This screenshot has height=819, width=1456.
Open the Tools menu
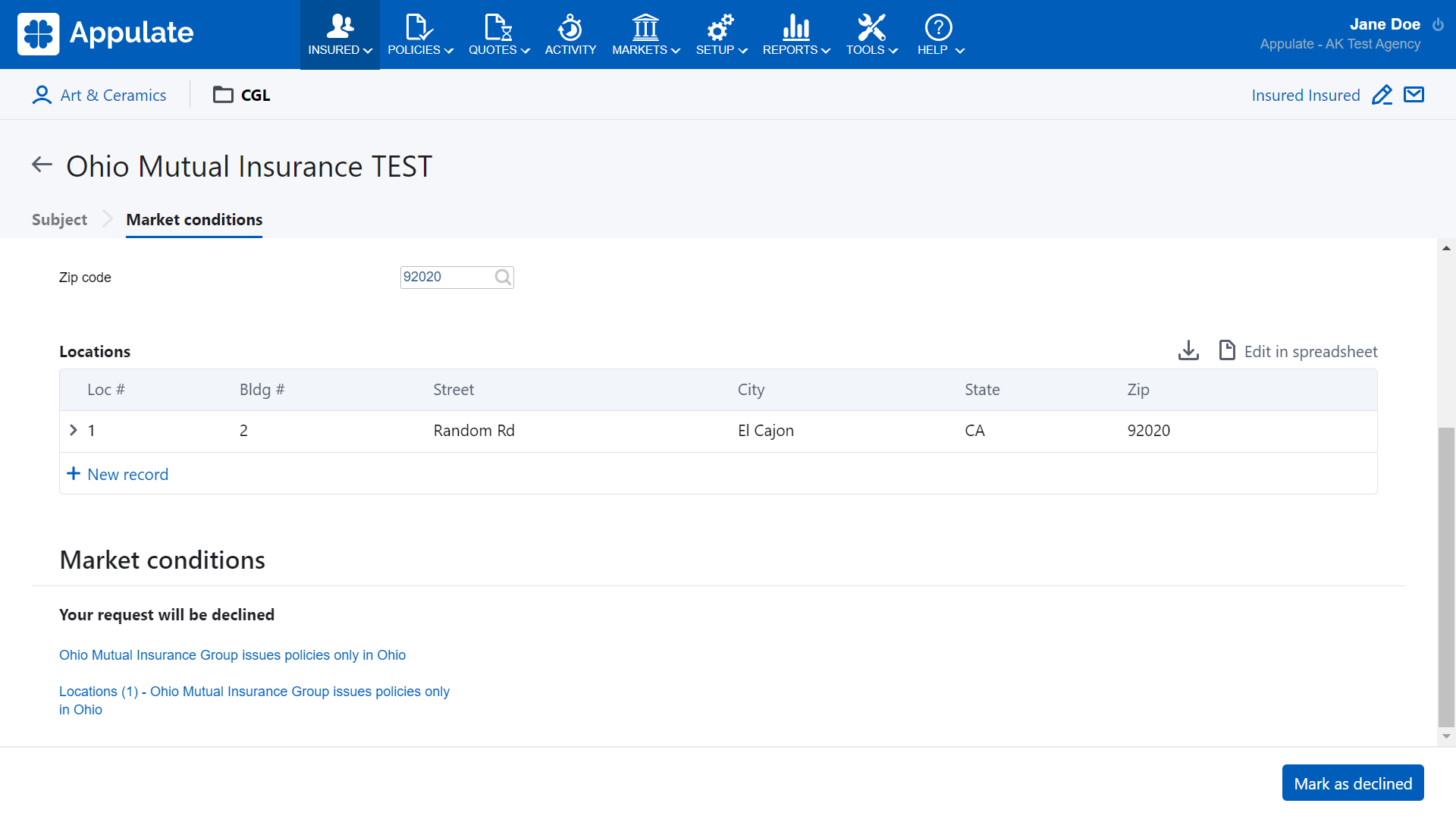click(871, 35)
